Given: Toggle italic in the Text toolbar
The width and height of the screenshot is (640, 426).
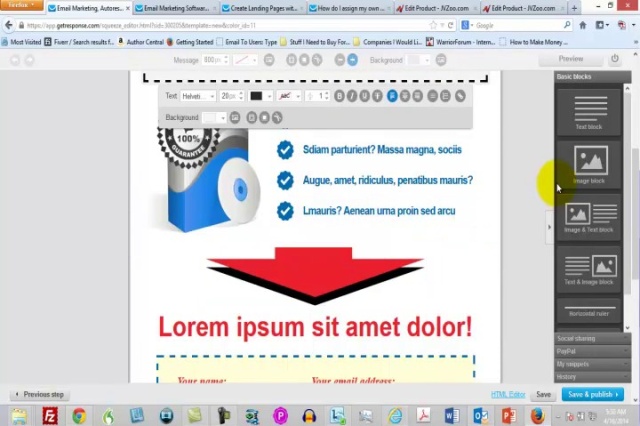Looking at the screenshot, I should click(352, 96).
